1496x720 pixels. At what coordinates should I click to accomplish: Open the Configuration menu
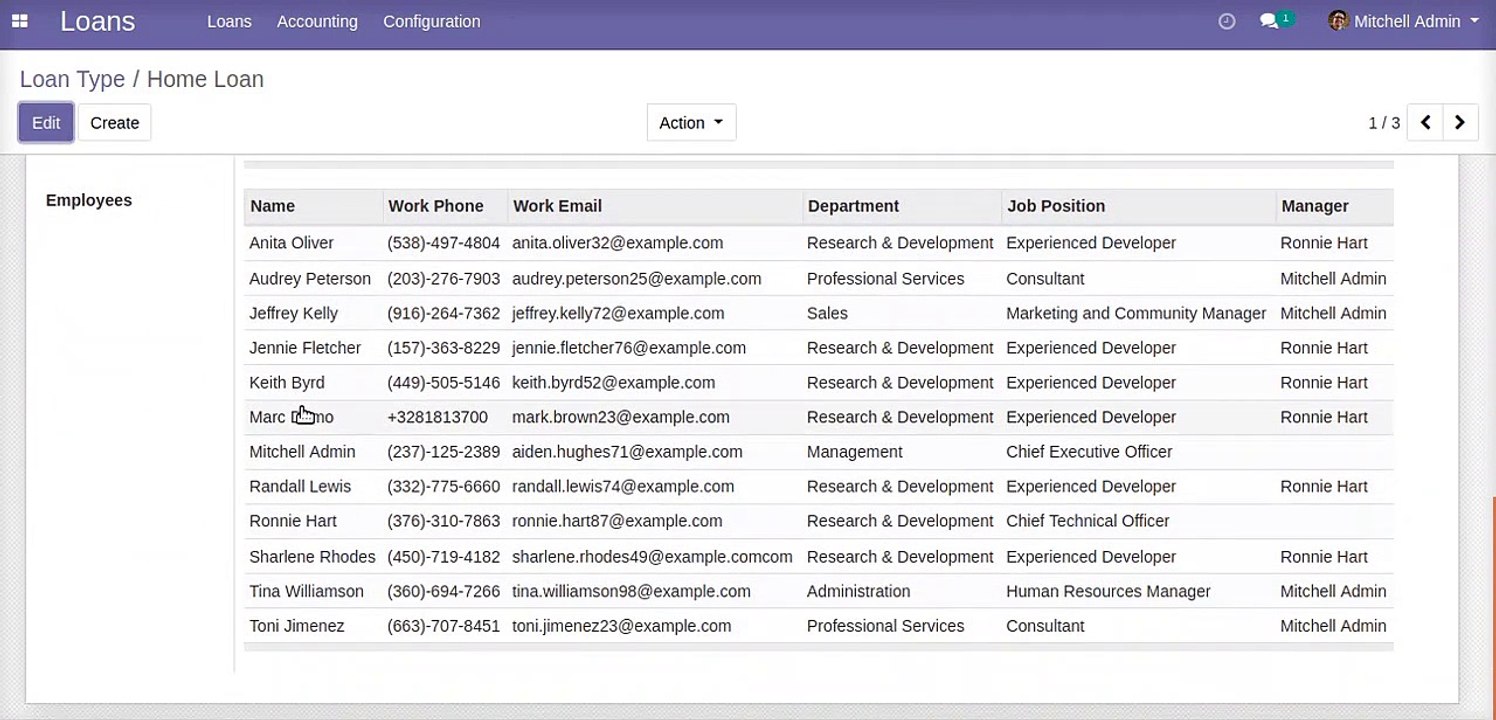pyautogui.click(x=431, y=21)
